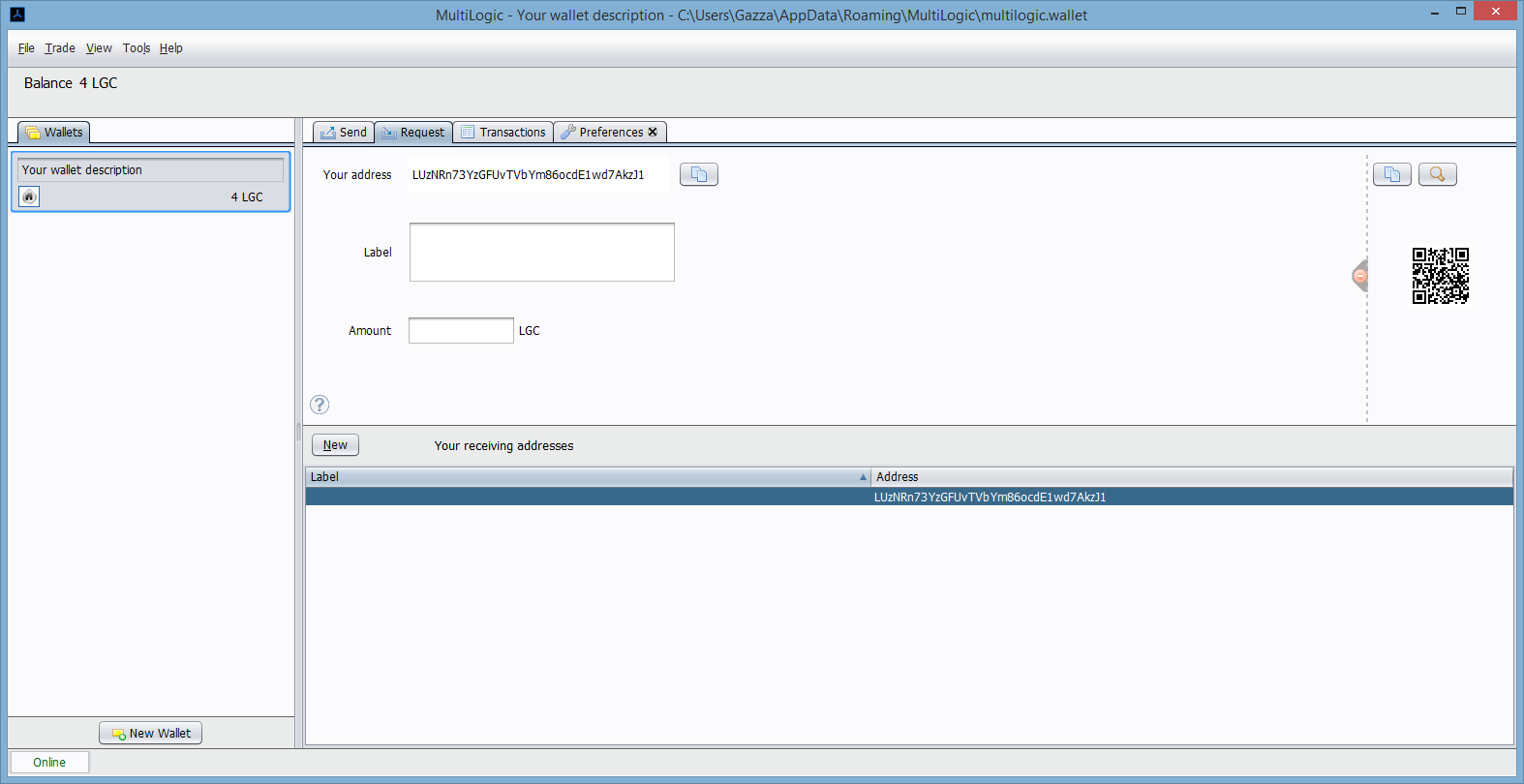Click the Address column header
Image resolution: width=1524 pixels, height=784 pixels.
[x=1192, y=476]
